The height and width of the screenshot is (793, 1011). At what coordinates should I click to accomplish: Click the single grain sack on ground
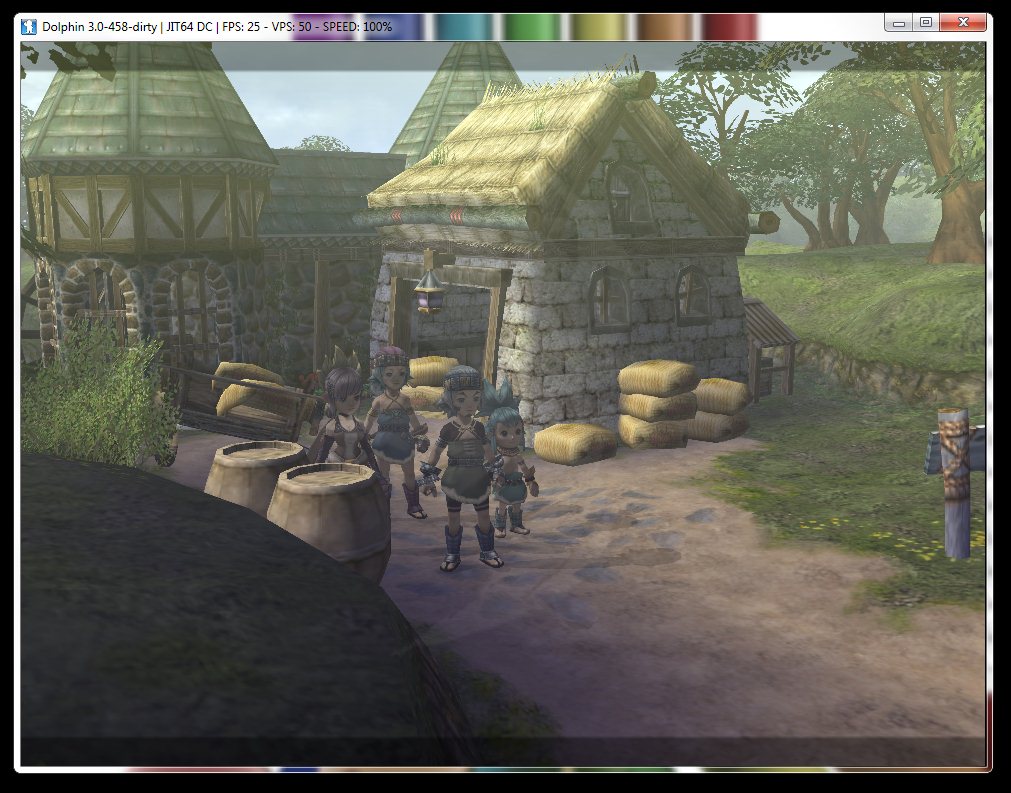coord(575,443)
